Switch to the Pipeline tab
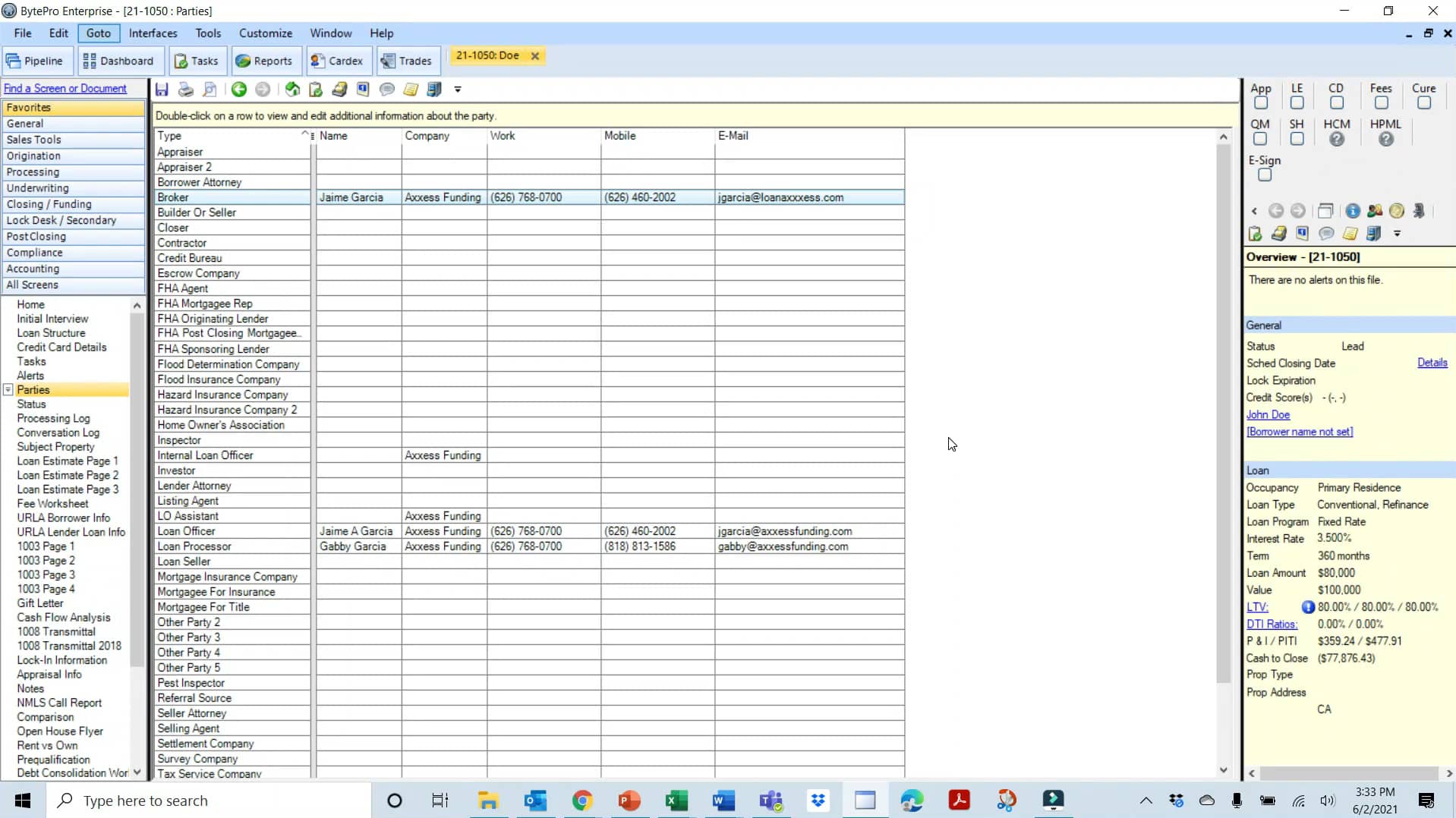The height and width of the screenshot is (818, 1456). point(36,61)
